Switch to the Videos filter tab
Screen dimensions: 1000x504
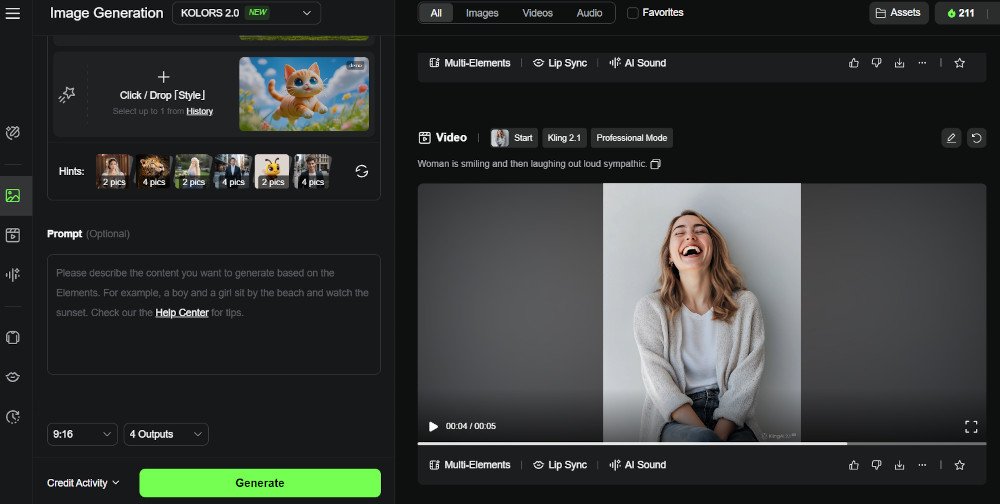[x=538, y=13]
